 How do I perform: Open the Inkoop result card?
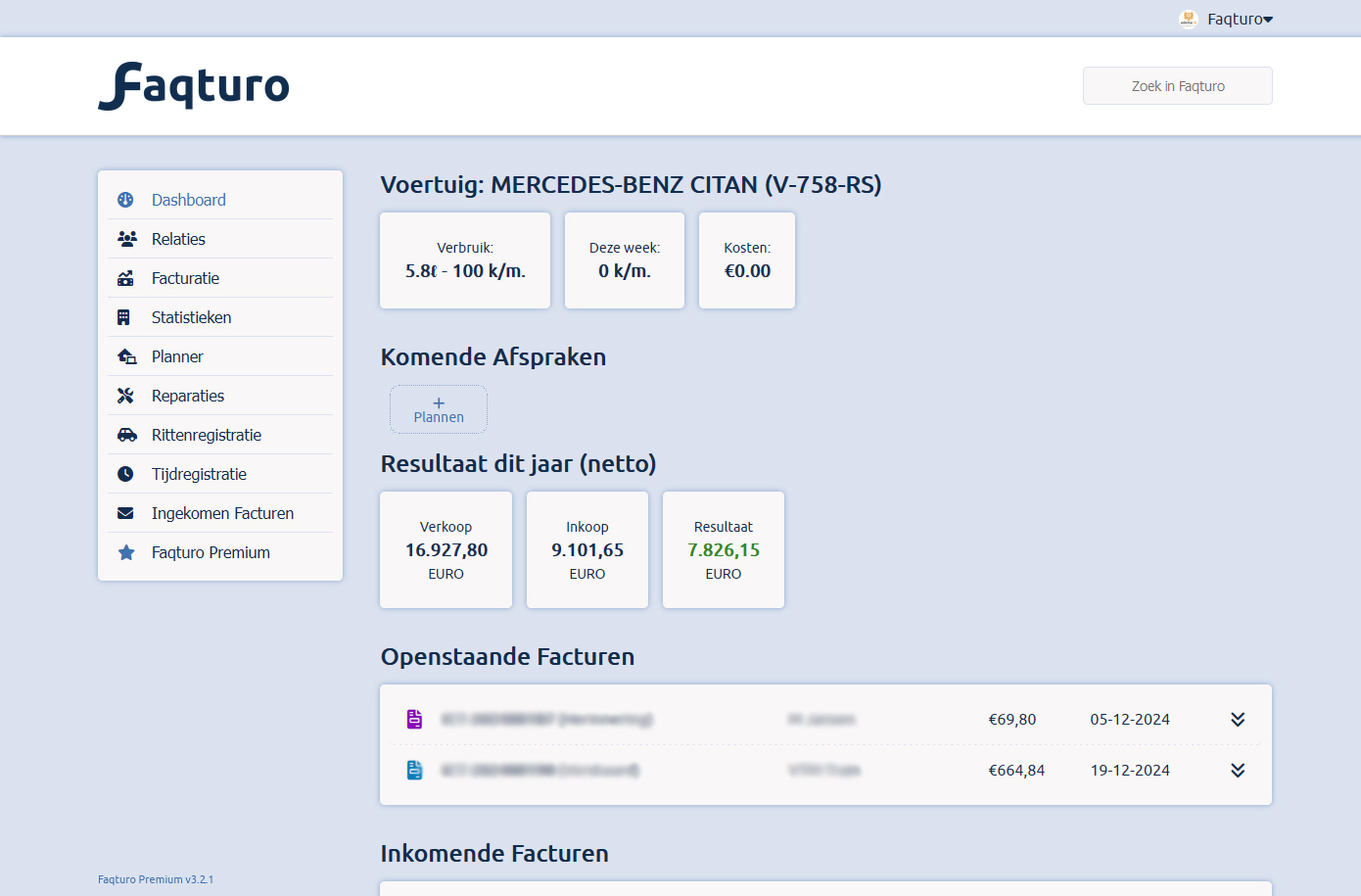(x=587, y=549)
